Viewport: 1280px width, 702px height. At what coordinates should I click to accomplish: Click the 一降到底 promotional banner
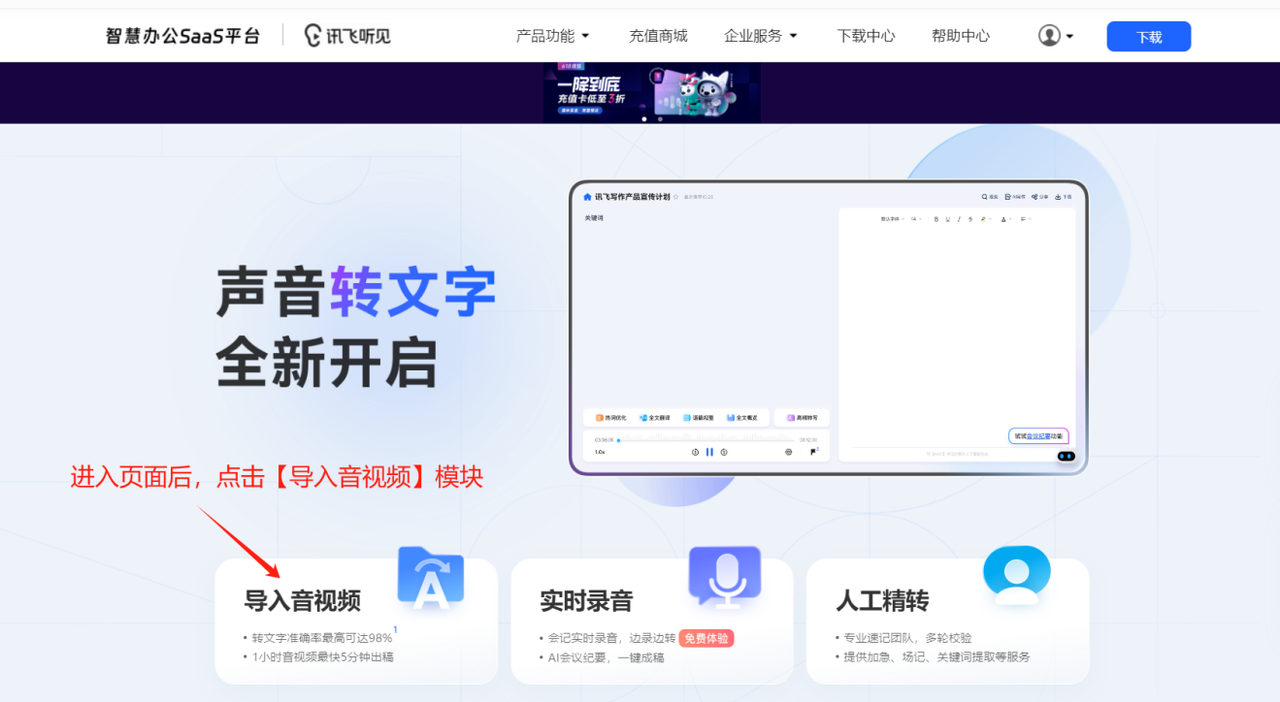click(x=651, y=91)
